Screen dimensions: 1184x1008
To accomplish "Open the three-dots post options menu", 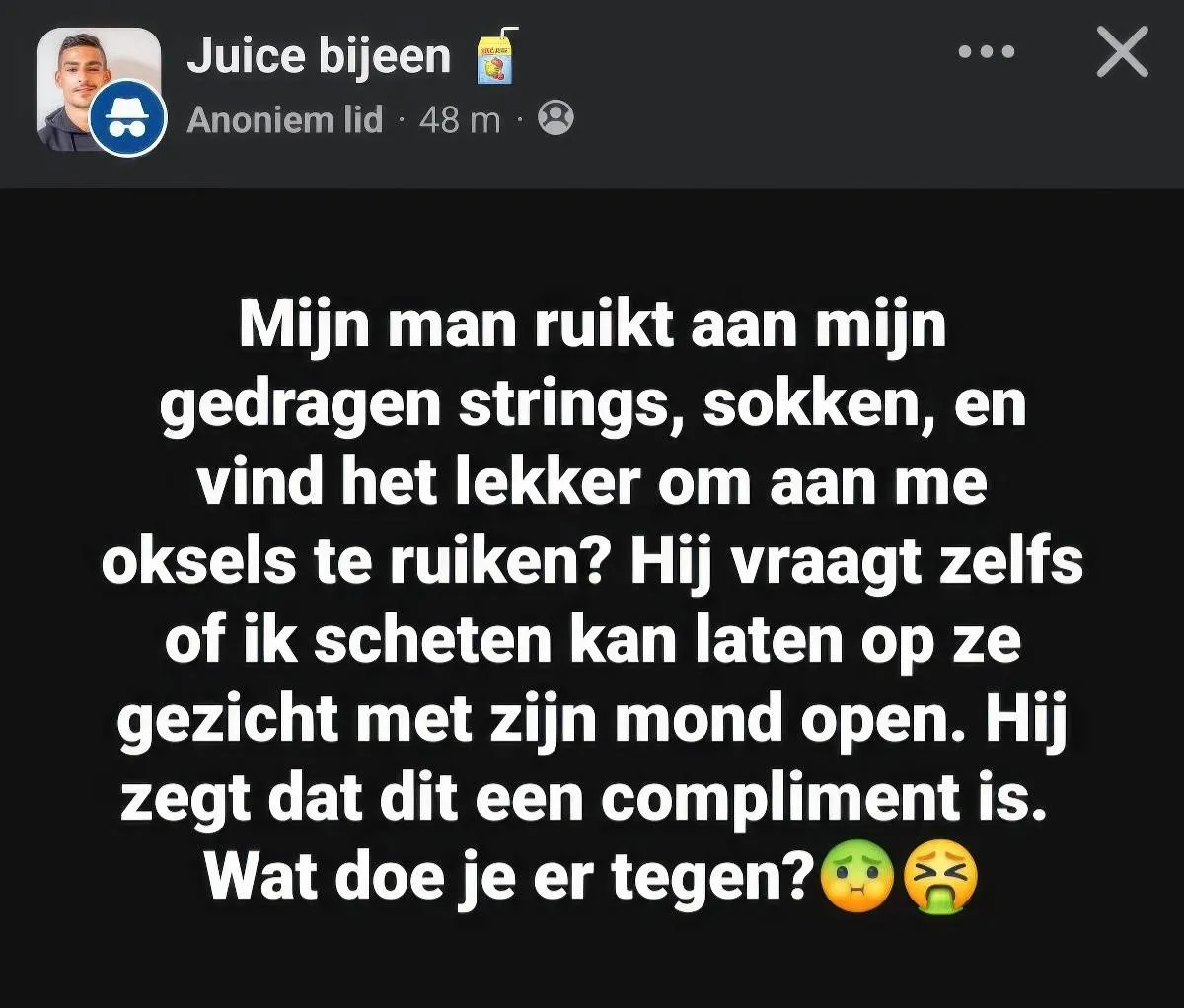I will point(986,52).
